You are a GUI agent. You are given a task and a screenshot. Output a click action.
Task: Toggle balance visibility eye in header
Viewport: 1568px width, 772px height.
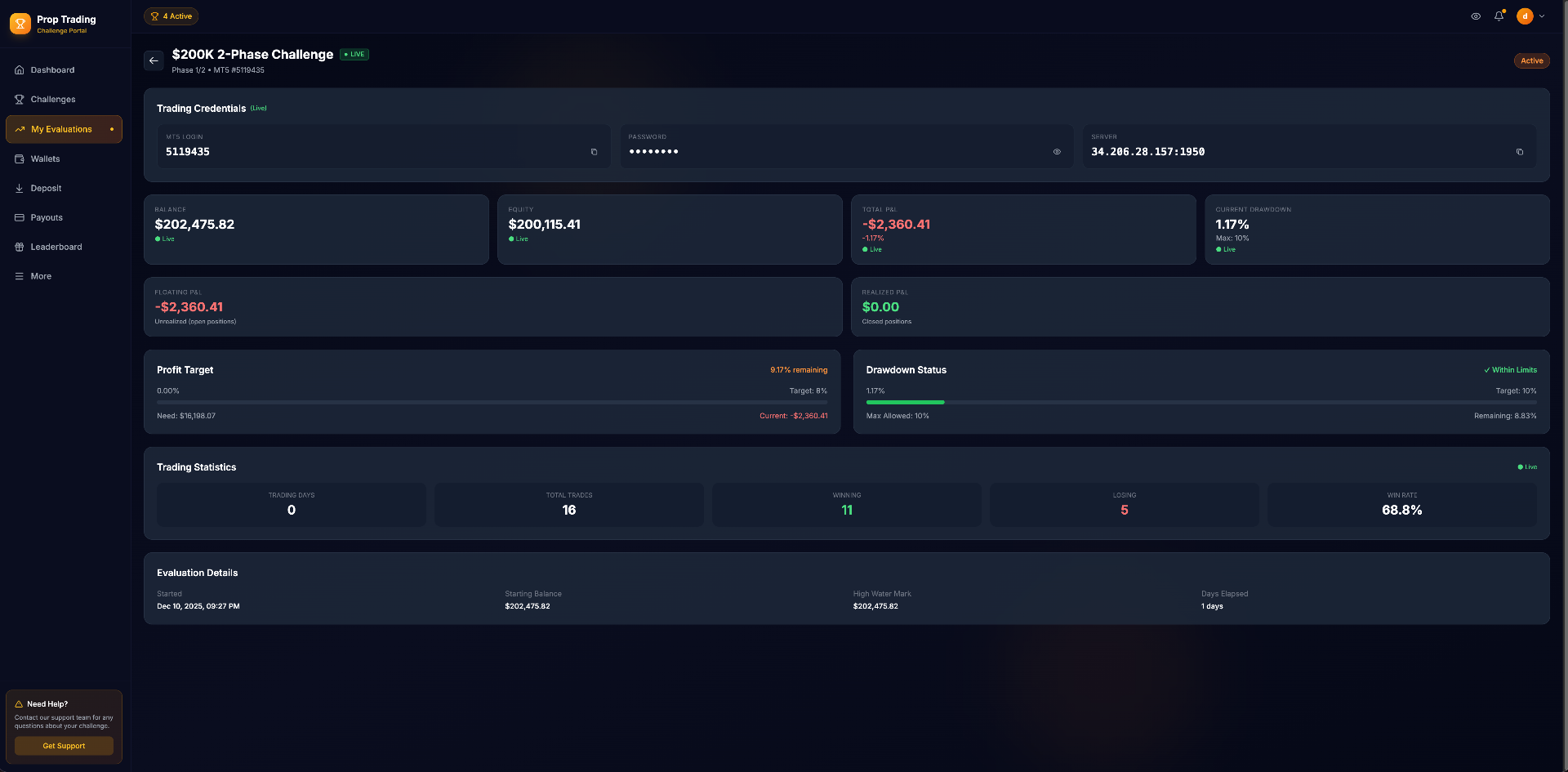[1476, 16]
